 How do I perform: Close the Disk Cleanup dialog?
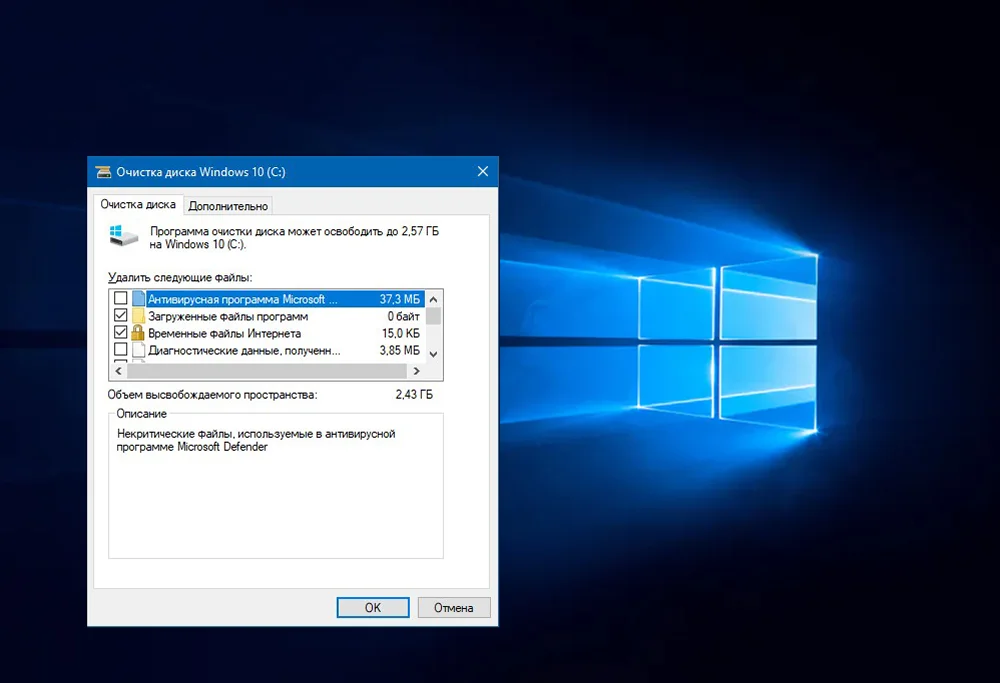[x=482, y=172]
